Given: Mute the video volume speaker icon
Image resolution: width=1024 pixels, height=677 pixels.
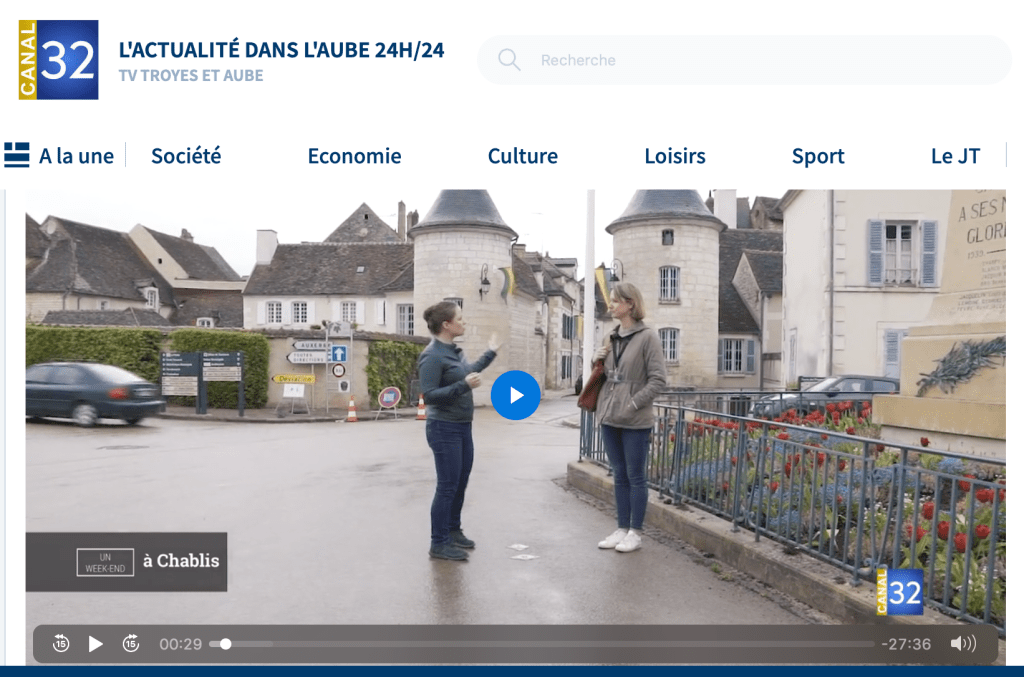Looking at the screenshot, I should pos(962,644).
